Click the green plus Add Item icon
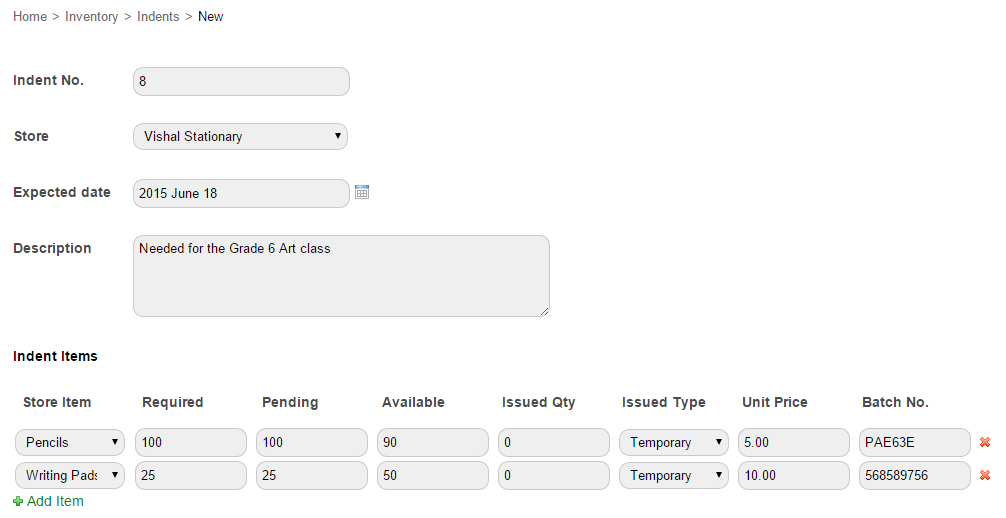This screenshot has height=518, width=1006. tap(18, 501)
